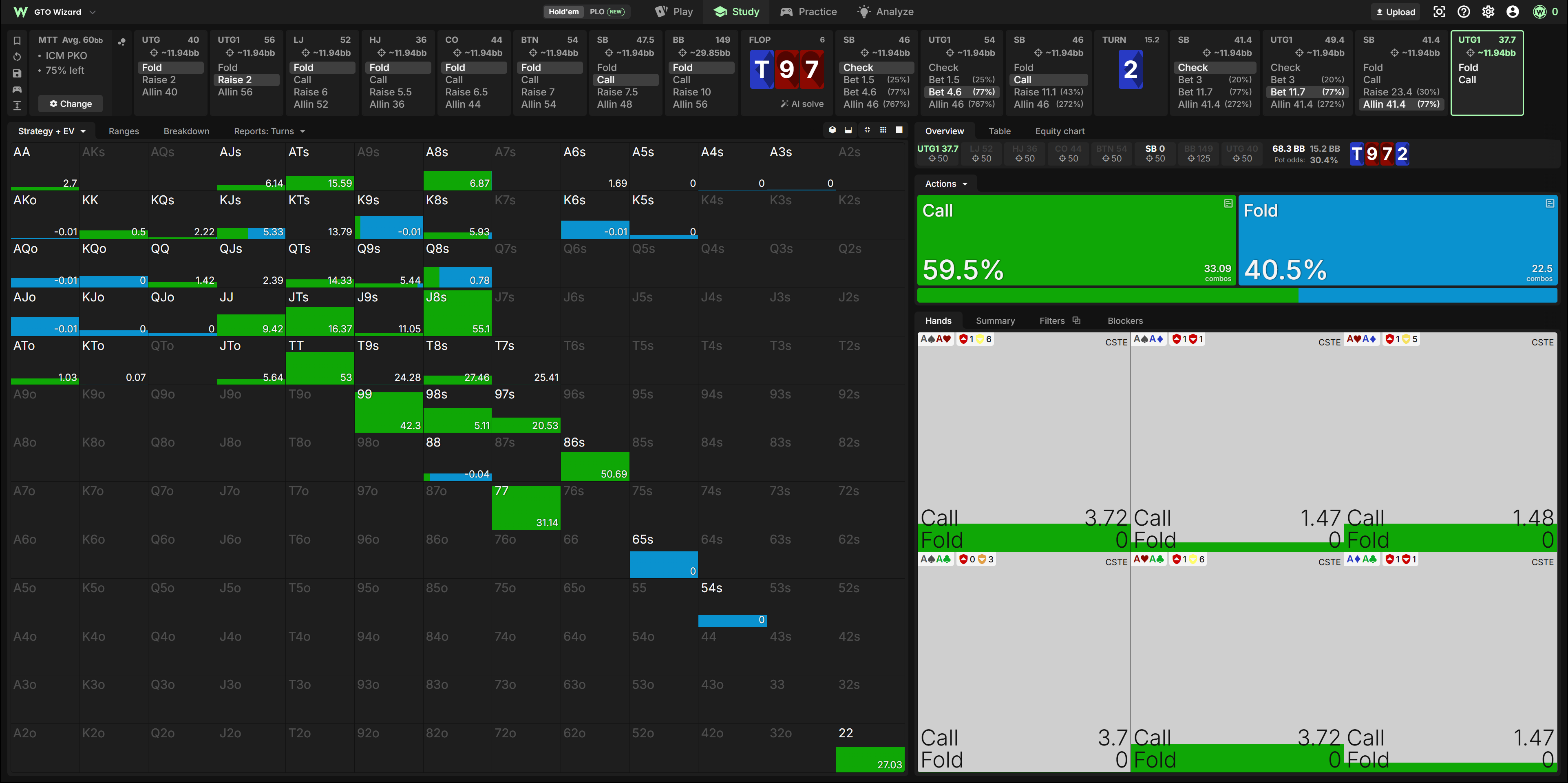
Task: Click the bubbles icon beside MTT Avg. 60bb
Action: (122, 42)
